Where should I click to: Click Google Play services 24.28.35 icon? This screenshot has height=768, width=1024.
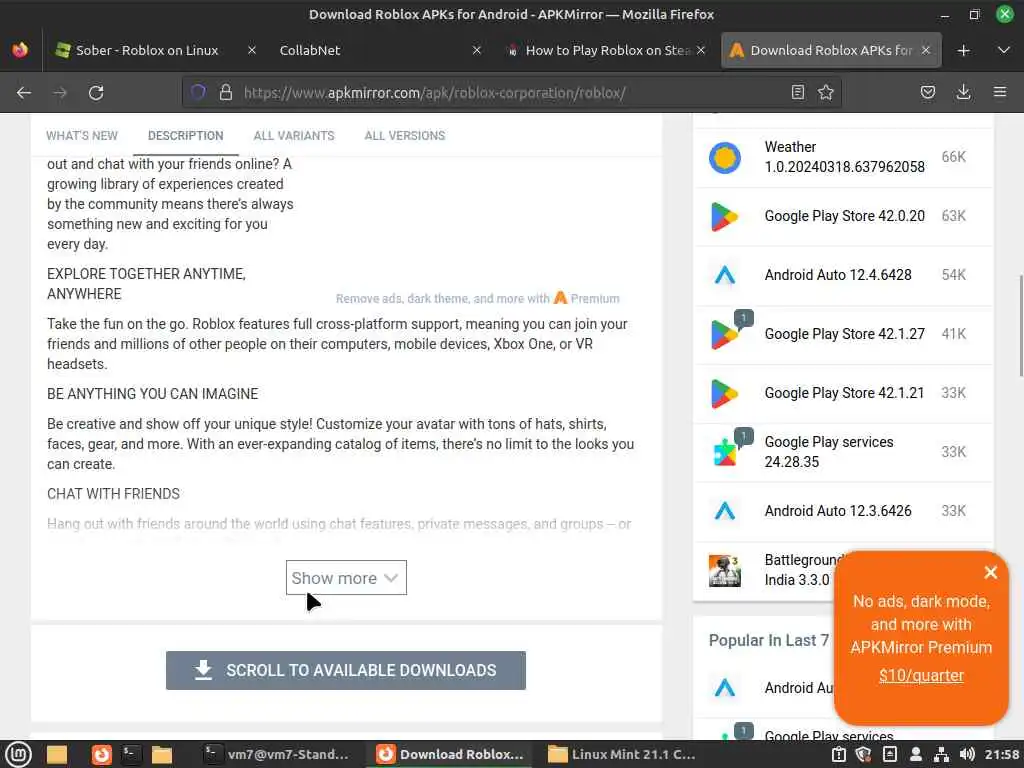pos(725,452)
